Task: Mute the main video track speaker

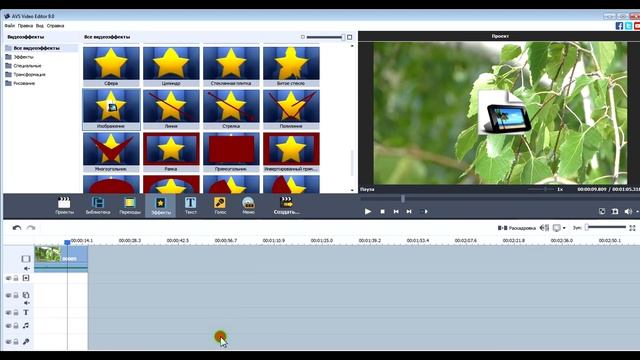Action: tap(27, 269)
